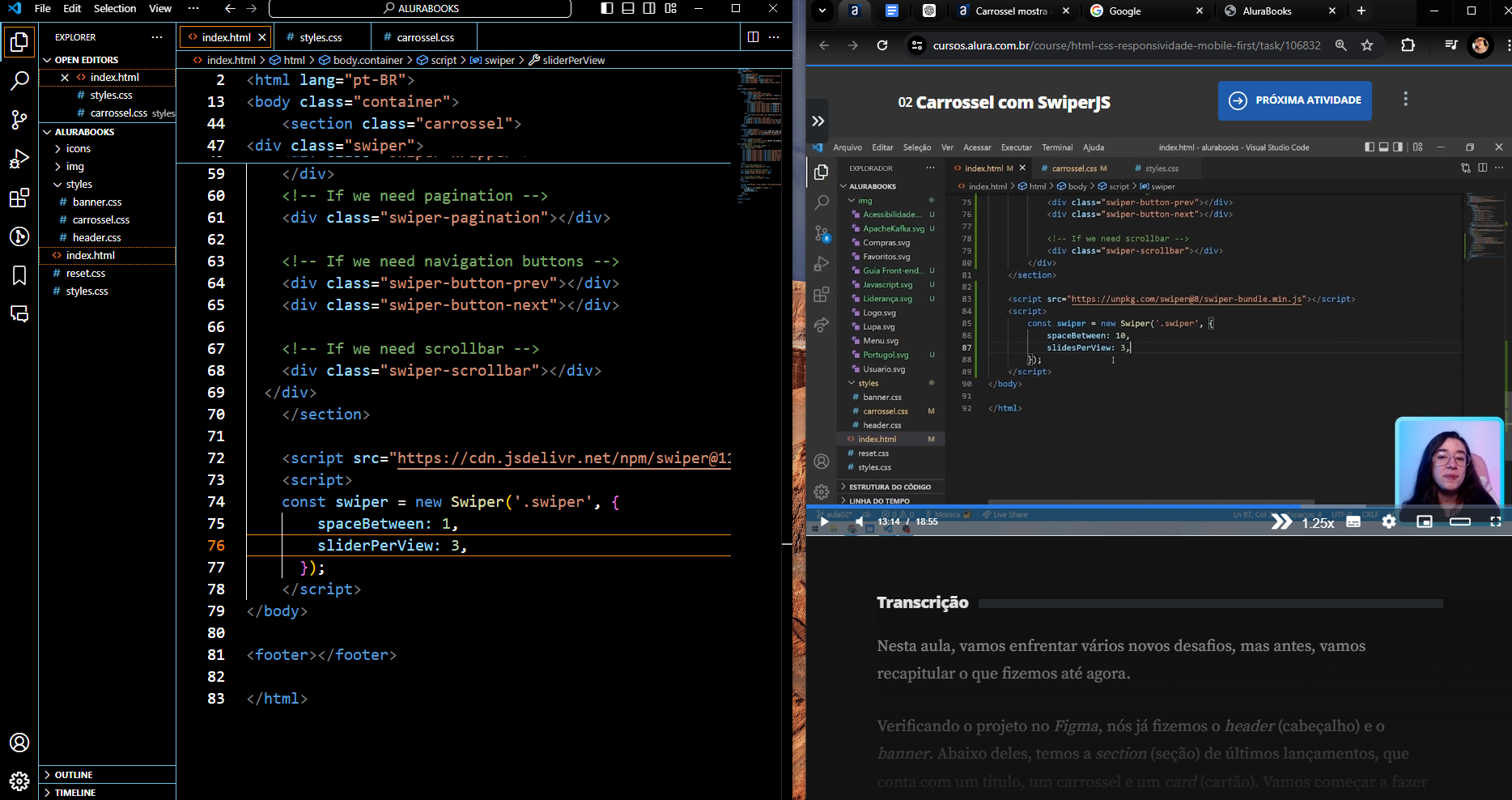Open the Manage gear in activity bar
Screen dimensions: 1512x800
pos(19,781)
